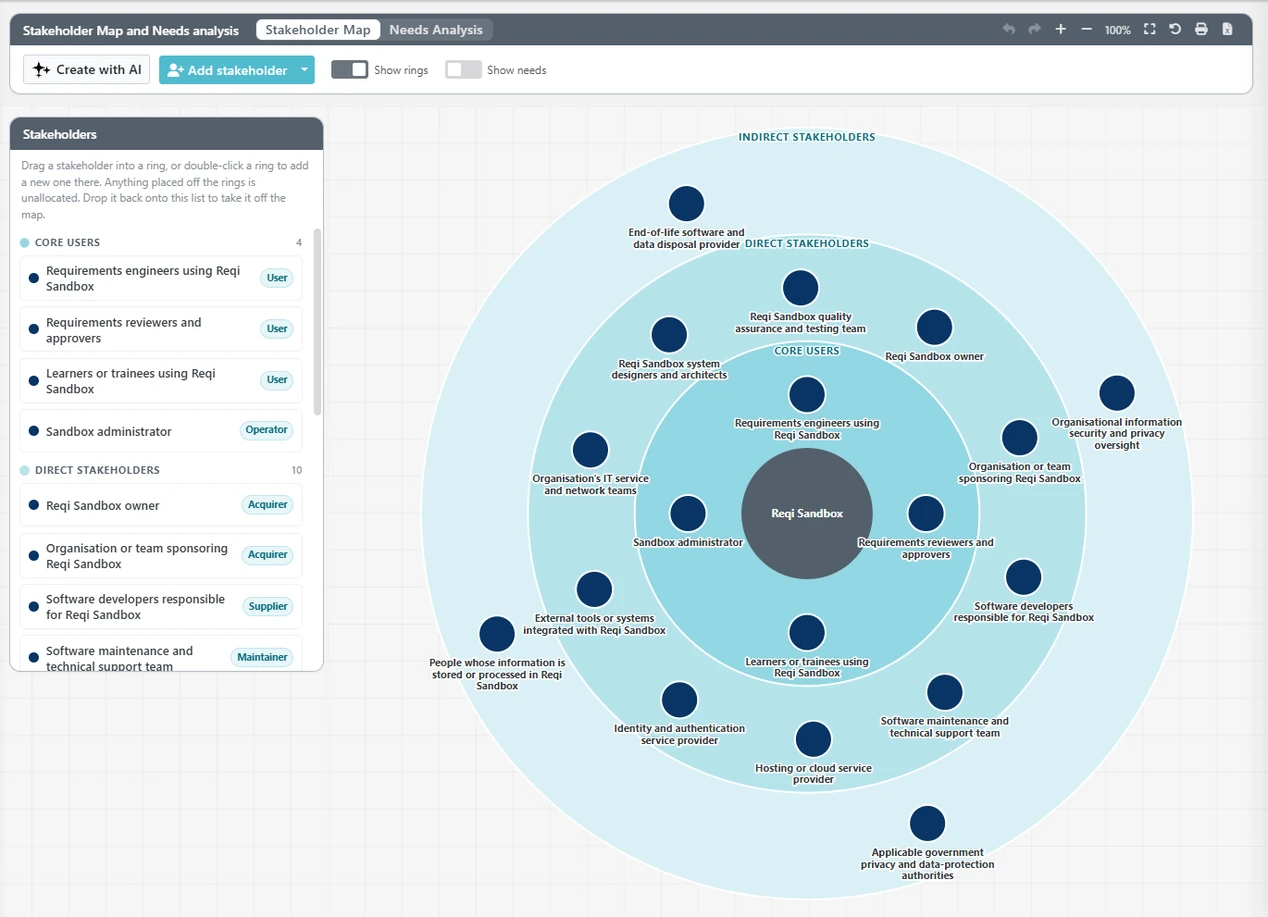Select Reqi Sandbox owner list item
Screen dimensions: 1268x917
161,505
